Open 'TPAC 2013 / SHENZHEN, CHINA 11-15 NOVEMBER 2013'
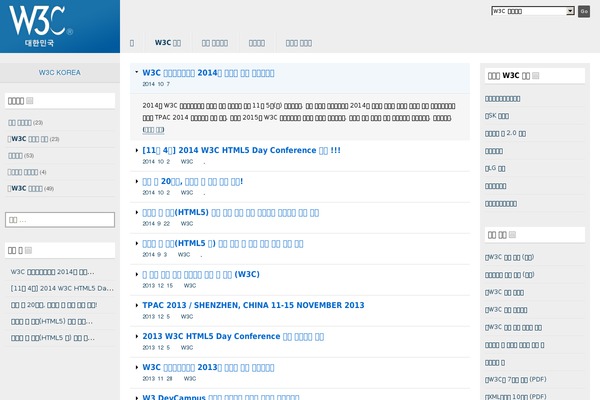The image size is (600, 400). pos(253,305)
